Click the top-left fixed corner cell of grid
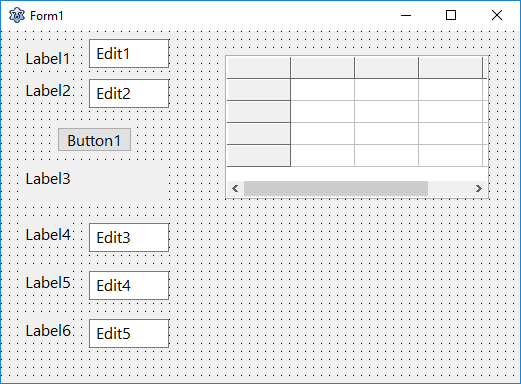The height and width of the screenshot is (384, 521). [258, 68]
